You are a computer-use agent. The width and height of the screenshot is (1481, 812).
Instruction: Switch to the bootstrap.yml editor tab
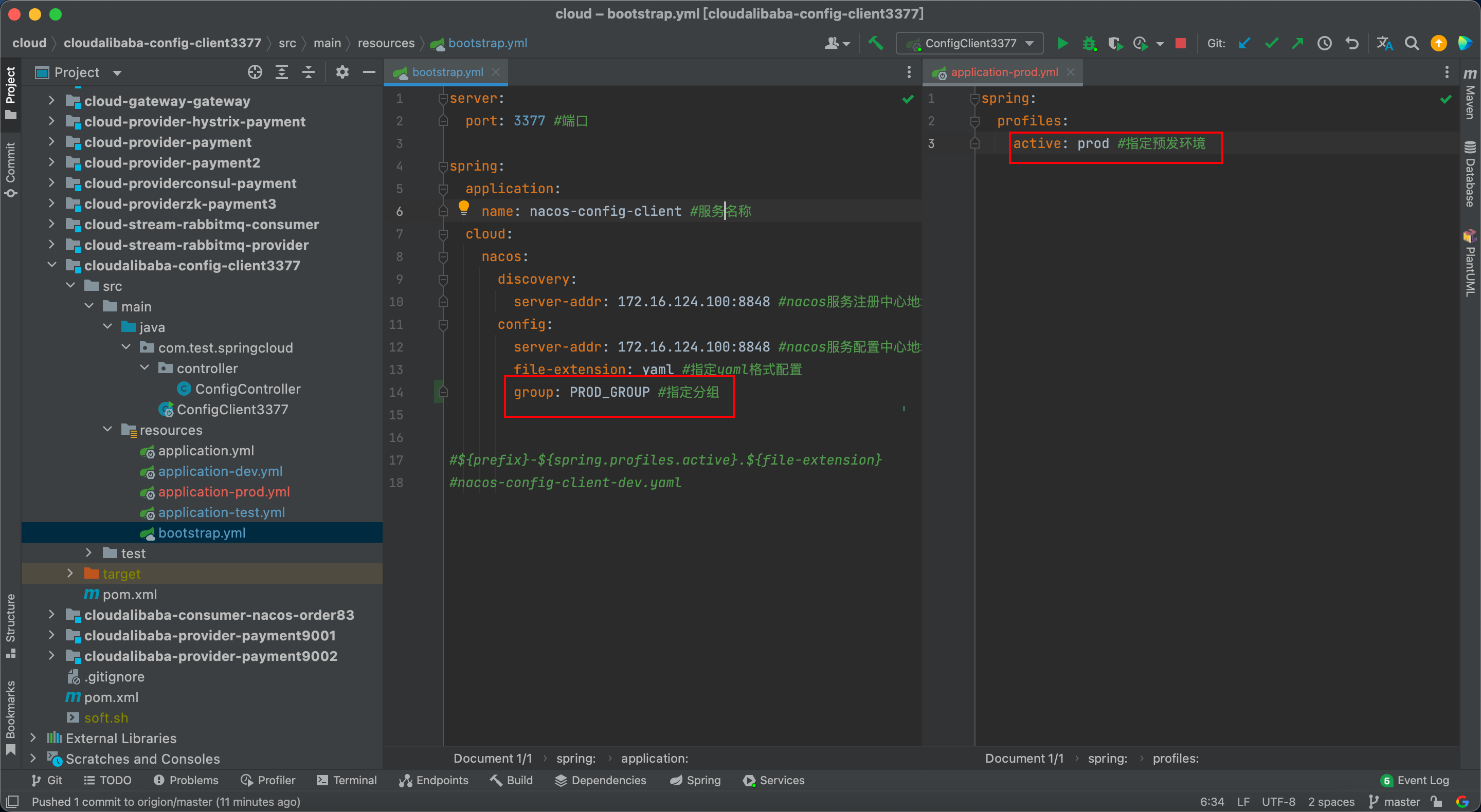click(447, 72)
